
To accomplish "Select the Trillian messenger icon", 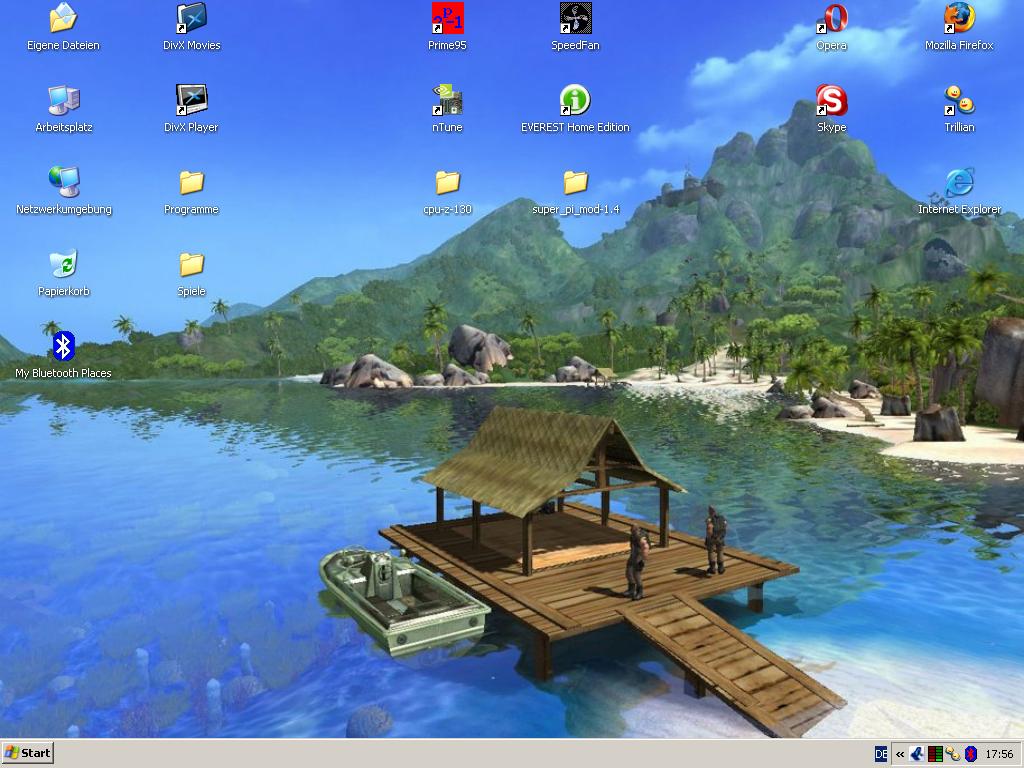I will (959, 100).
